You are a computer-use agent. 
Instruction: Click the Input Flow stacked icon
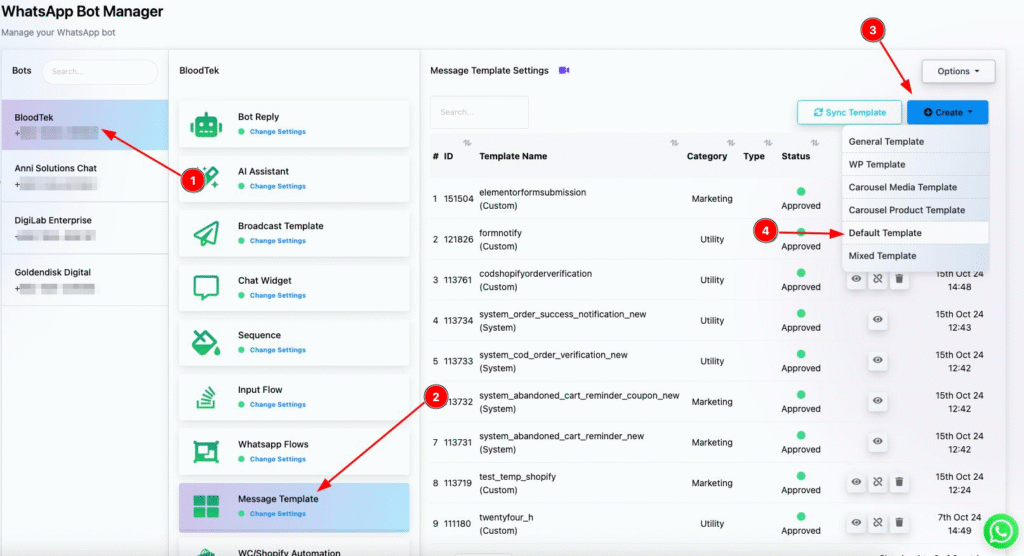pos(206,397)
